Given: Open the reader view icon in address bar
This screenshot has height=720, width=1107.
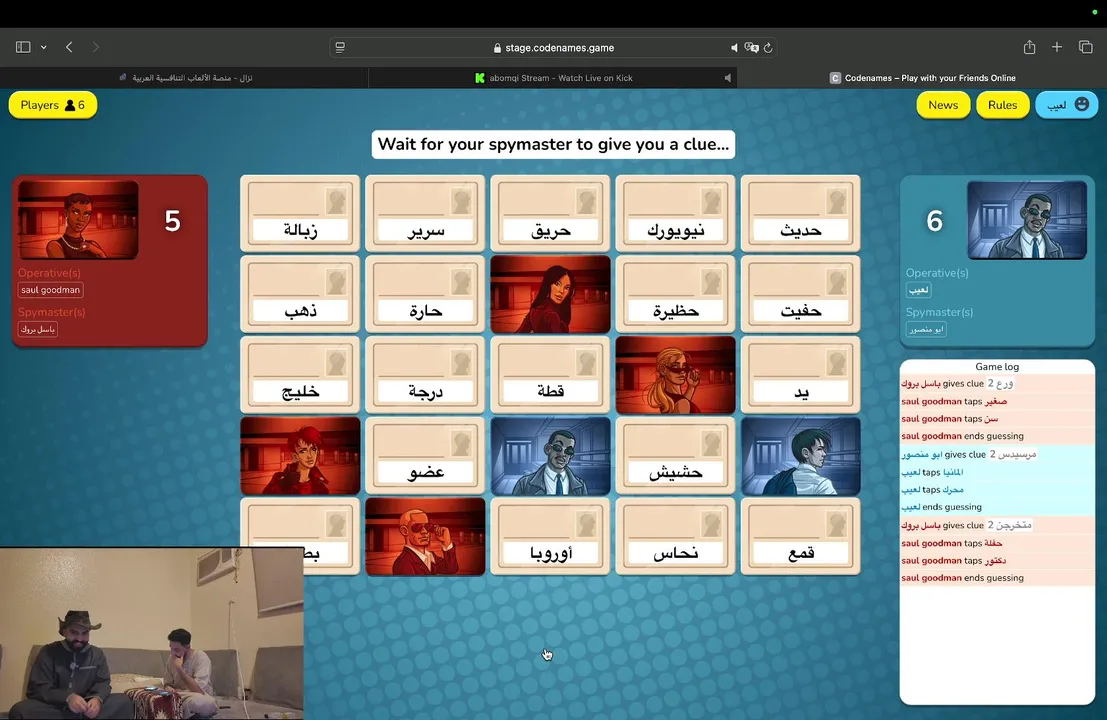Looking at the screenshot, I should point(340,47).
